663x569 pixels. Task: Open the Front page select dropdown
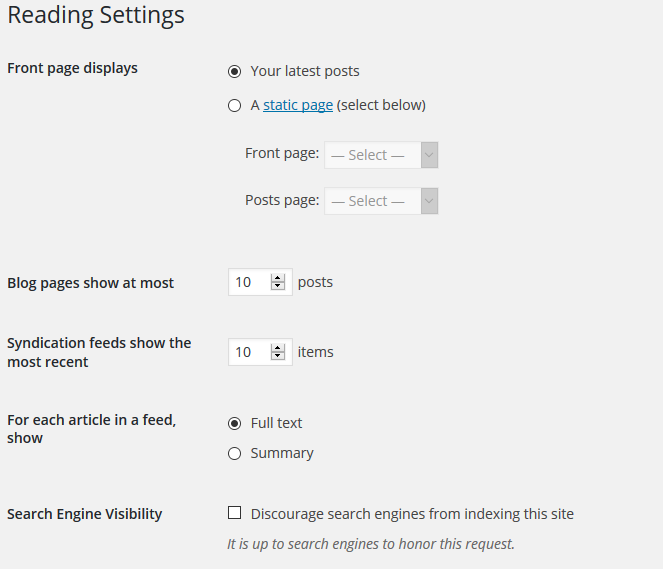[x=381, y=155]
